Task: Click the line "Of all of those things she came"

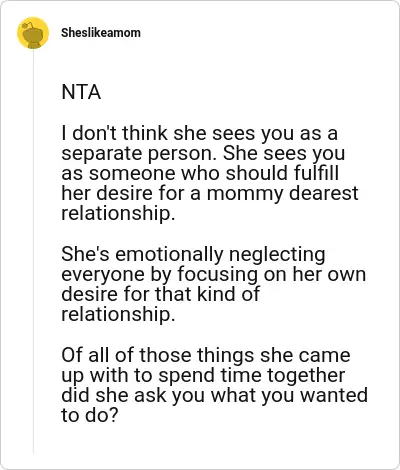Action: [x=206, y=355]
